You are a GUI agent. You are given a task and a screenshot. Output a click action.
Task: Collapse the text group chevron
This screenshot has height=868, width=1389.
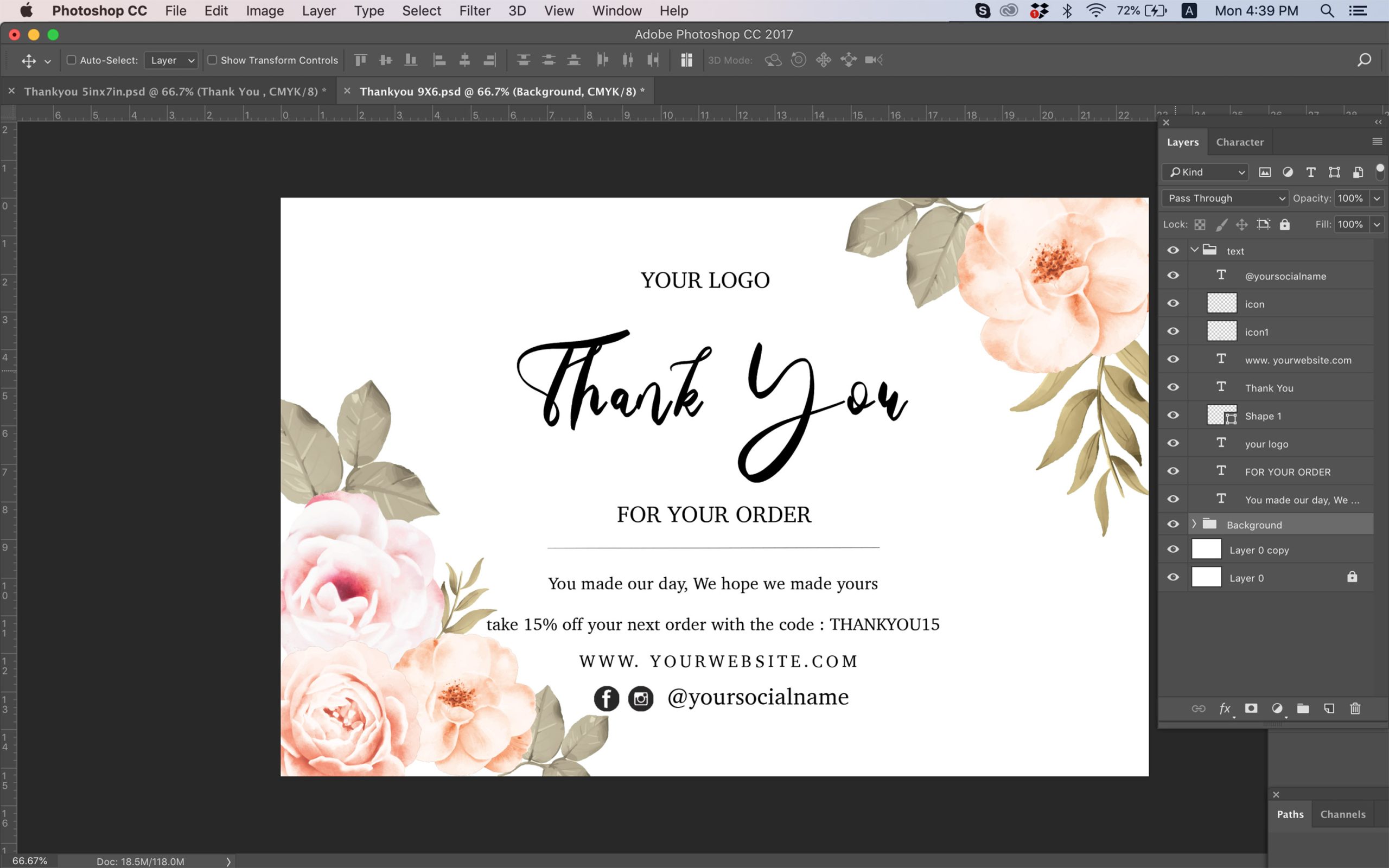coord(1194,250)
